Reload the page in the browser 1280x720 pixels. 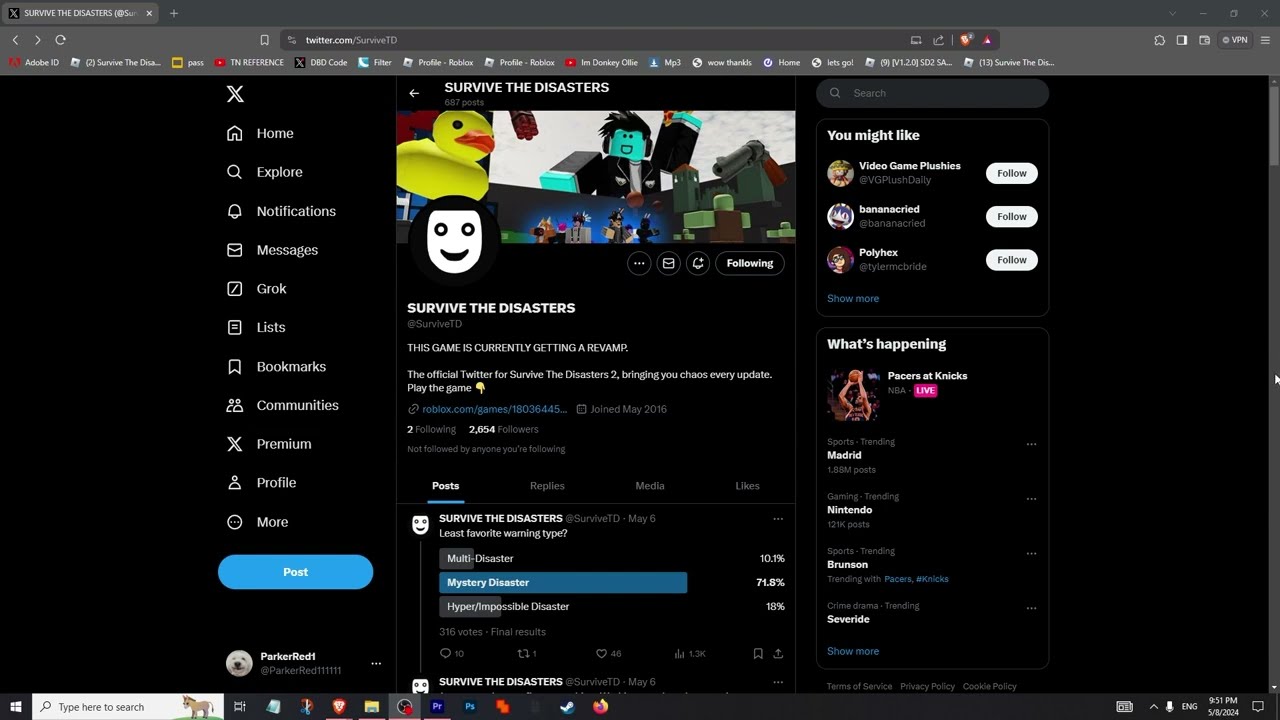click(60, 40)
